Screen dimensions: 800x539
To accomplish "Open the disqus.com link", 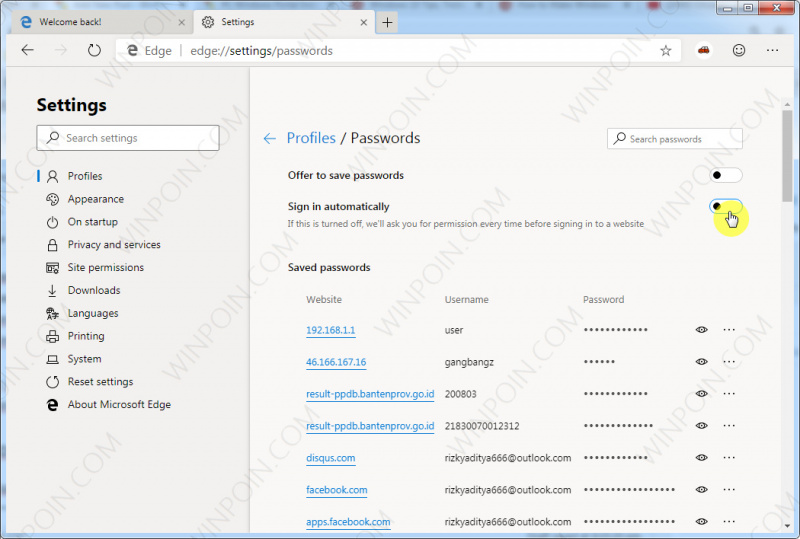I will tap(331, 458).
